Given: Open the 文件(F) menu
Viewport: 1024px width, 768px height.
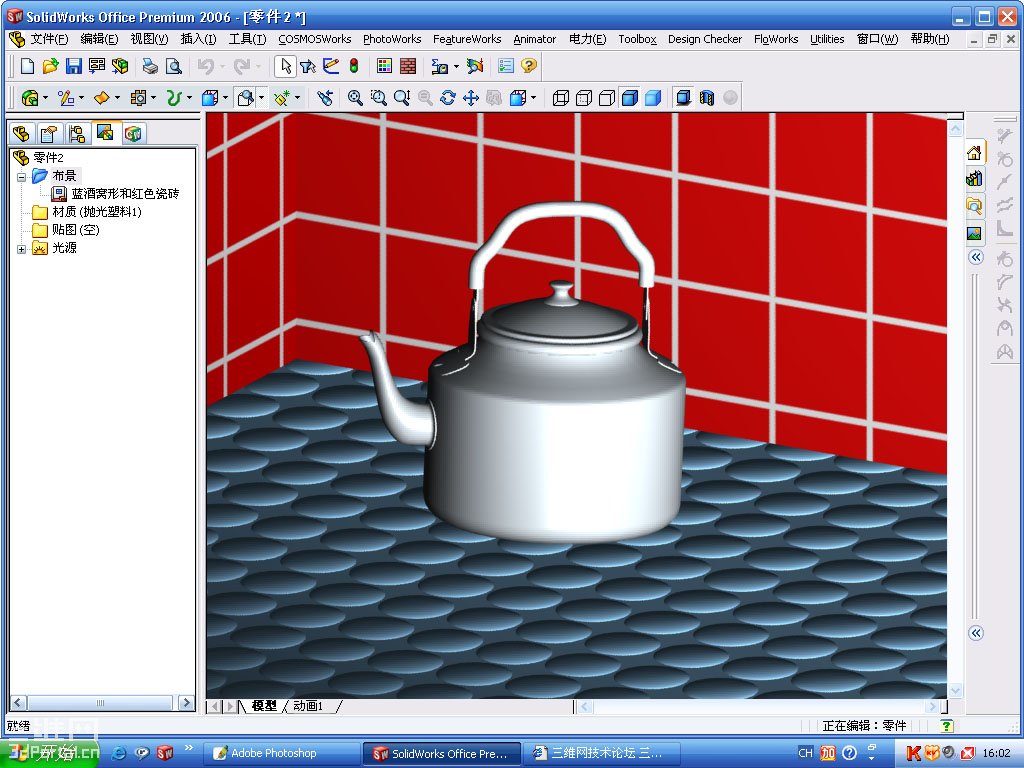Looking at the screenshot, I should [49, 39].
